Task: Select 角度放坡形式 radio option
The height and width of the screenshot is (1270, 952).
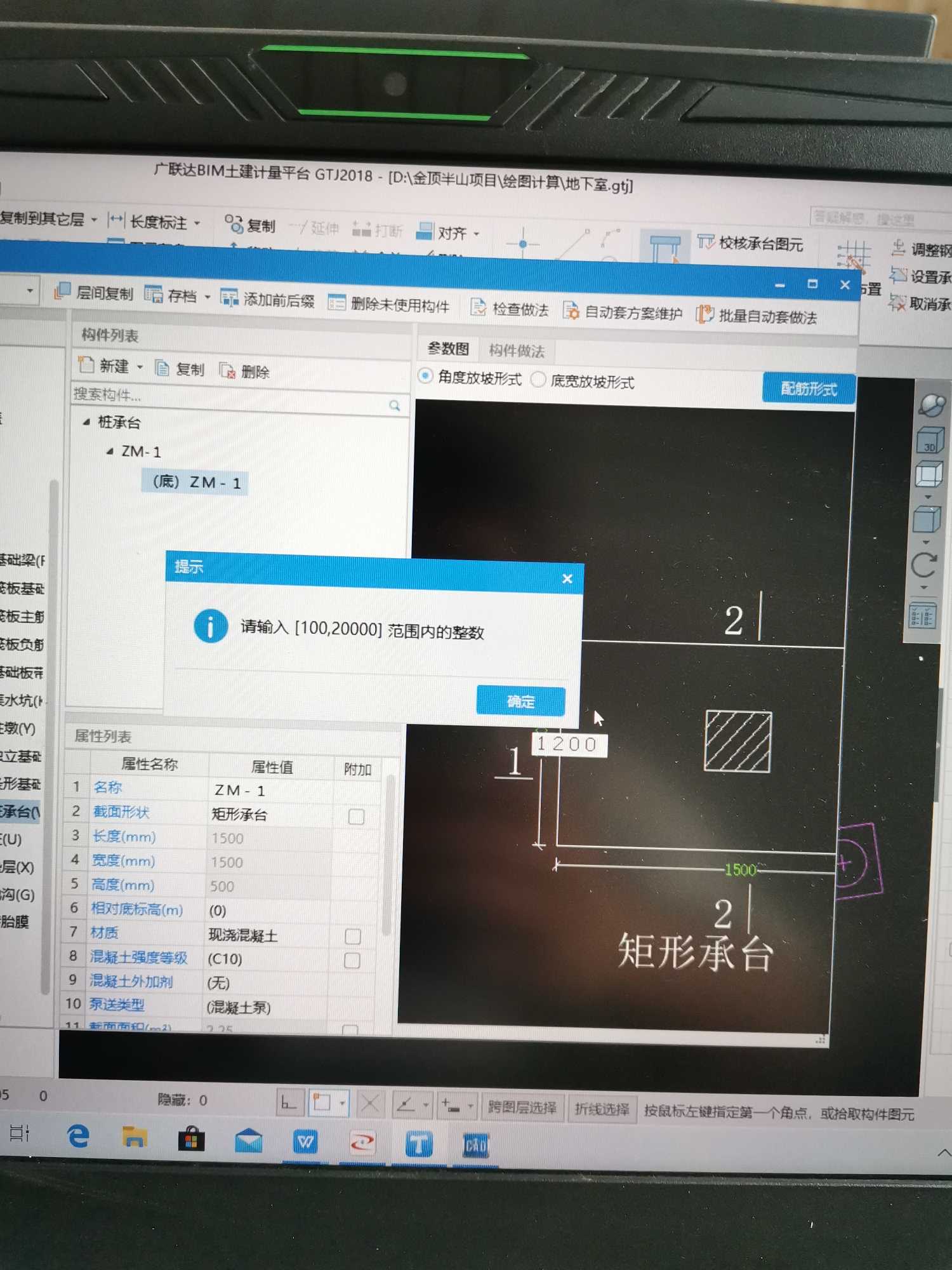Action: point(470,378)
